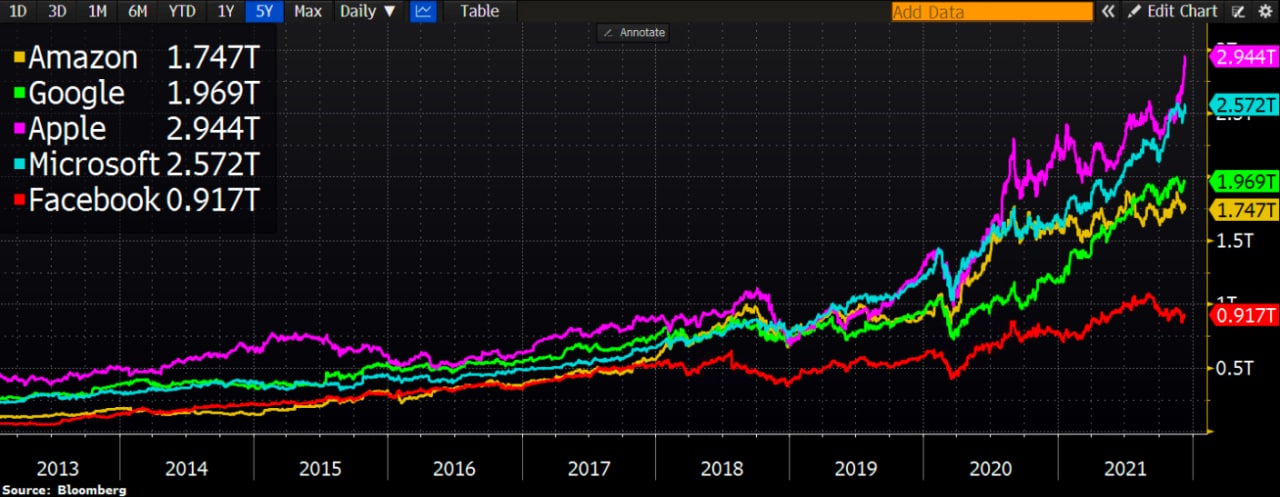
Task: Click the Amazon legend entry
Action: coord(138,56)
